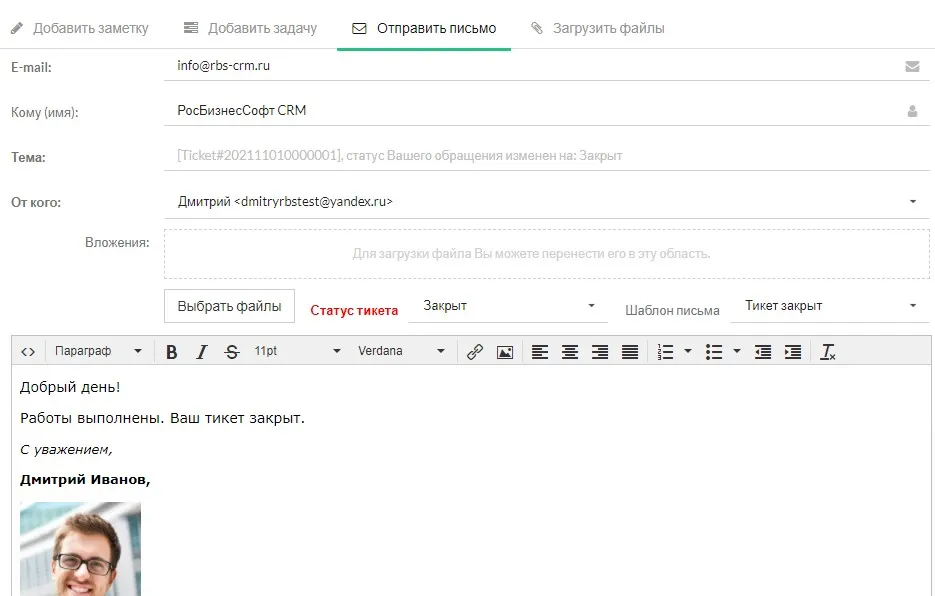The width and height of the screenshot is (935, 596).
Task: Open the Статус тикета dropdown
Action: pos(508,306)
